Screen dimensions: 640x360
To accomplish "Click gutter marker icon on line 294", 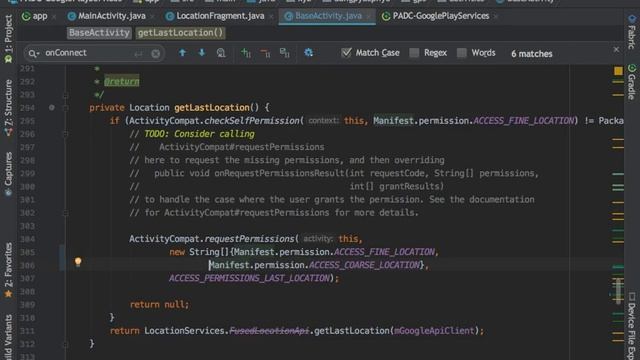I will [x=51, y=108].
